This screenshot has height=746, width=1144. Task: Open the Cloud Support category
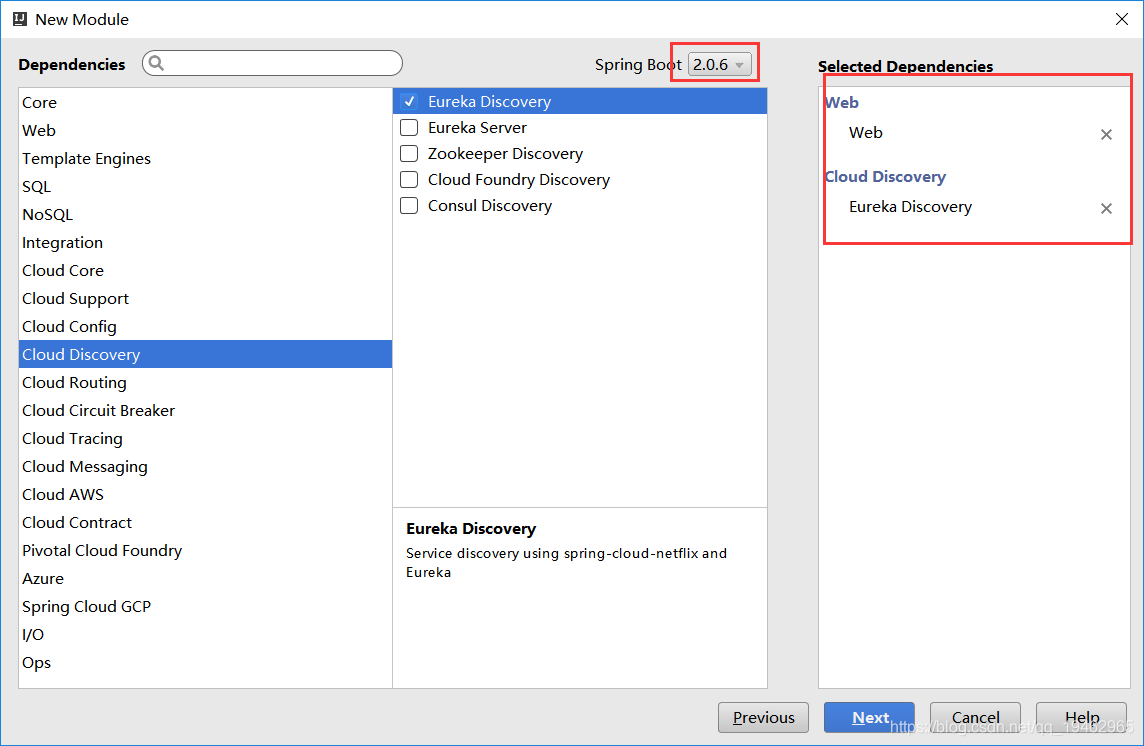pyautogui.click(x=205, y=299)
